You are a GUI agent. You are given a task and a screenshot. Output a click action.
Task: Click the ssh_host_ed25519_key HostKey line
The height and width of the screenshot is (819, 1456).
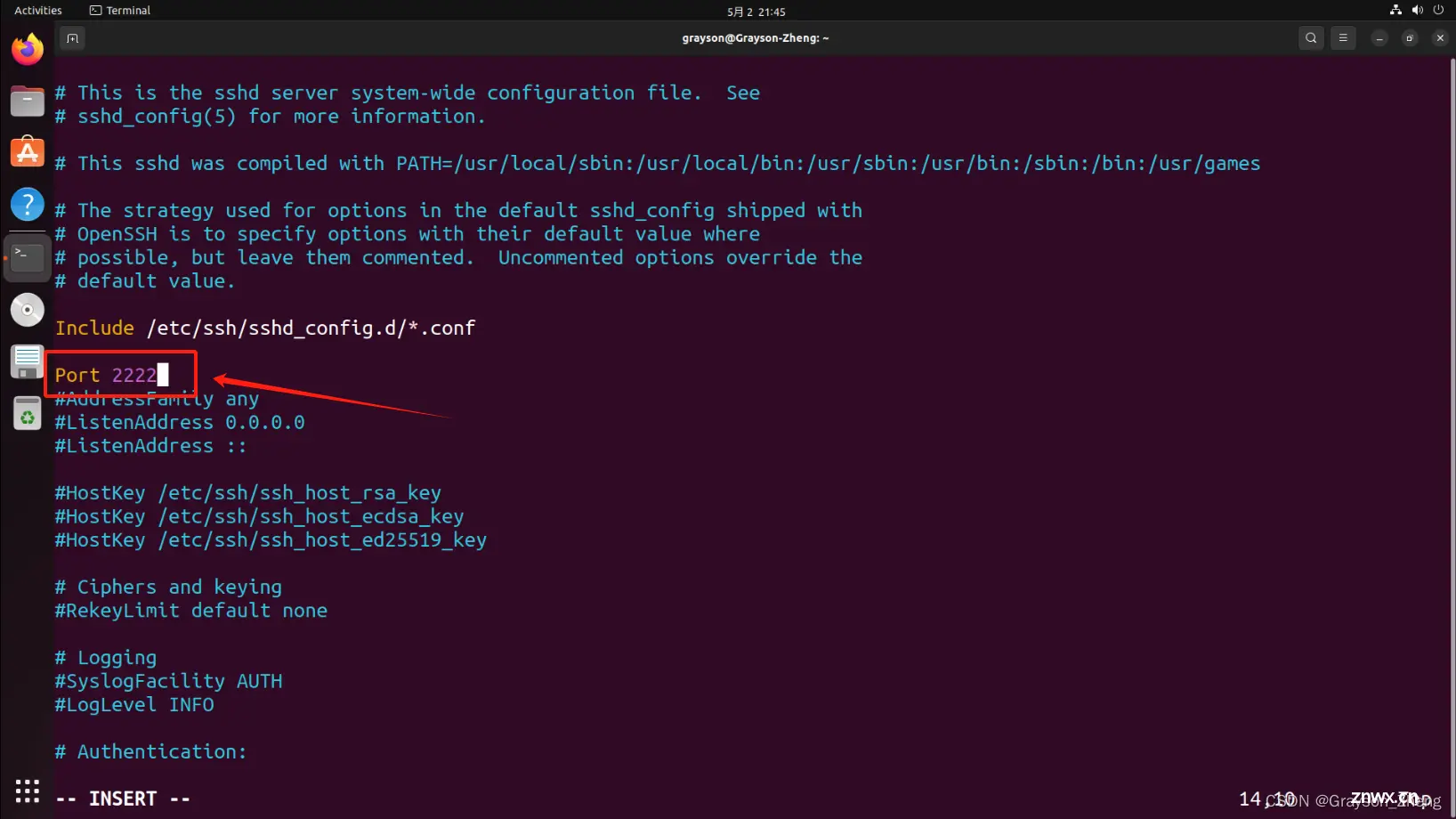(x=271, y=540)
